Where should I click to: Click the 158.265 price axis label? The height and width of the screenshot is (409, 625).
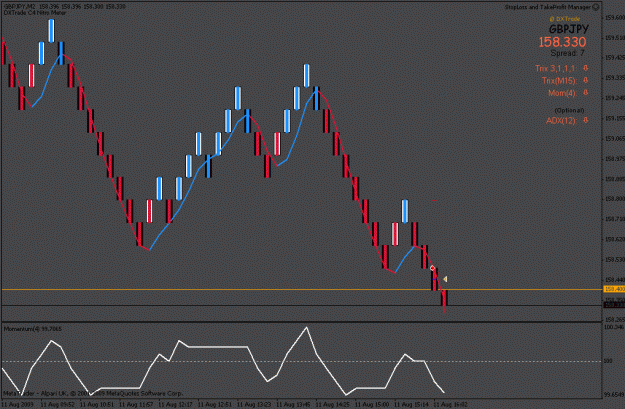coord(614,319)
